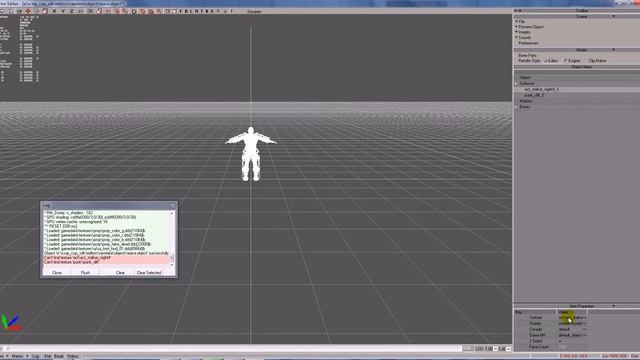Select the Engine render style option

coord(572,60)
